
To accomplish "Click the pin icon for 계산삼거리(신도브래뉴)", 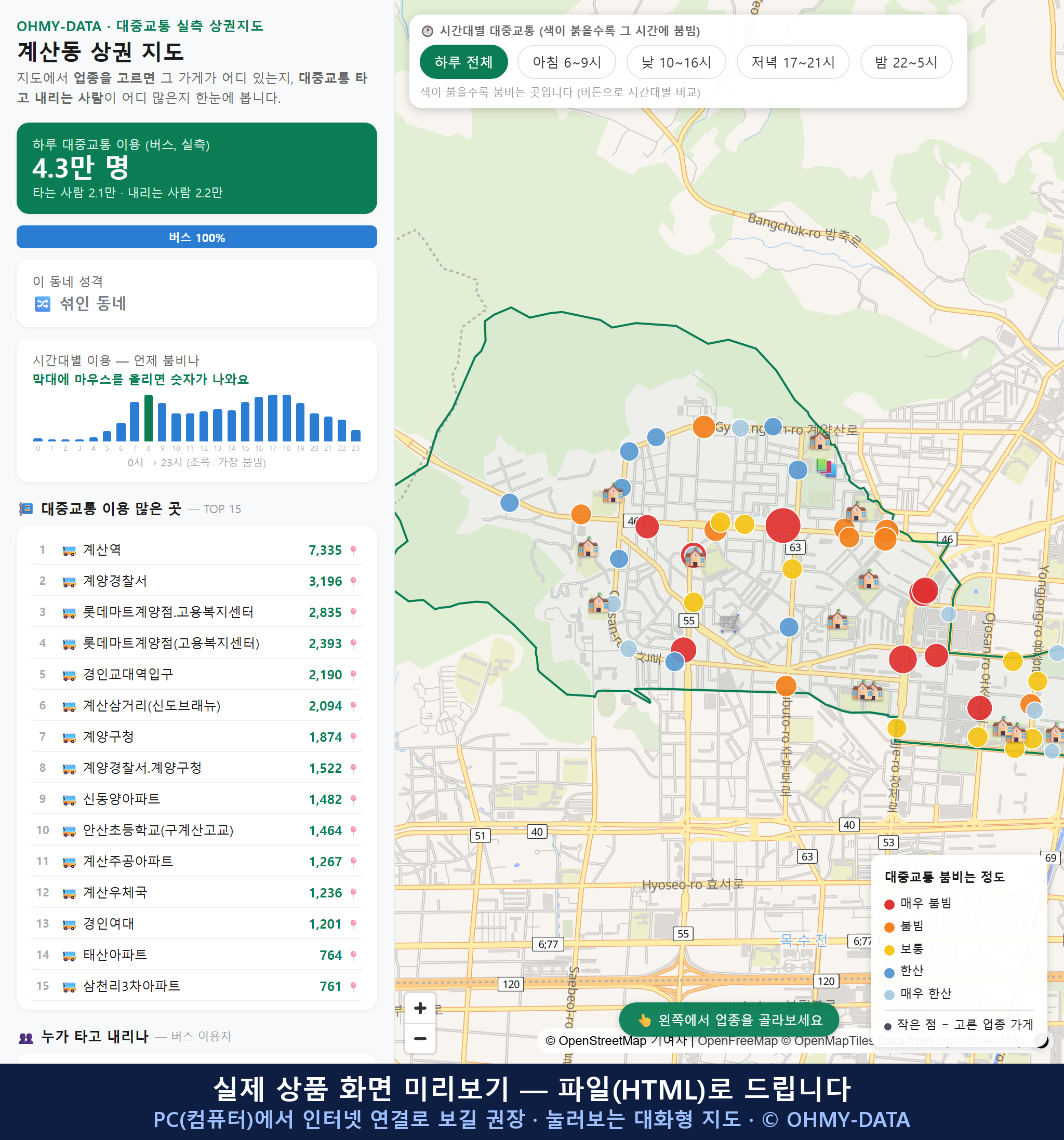I will point(353,706).
